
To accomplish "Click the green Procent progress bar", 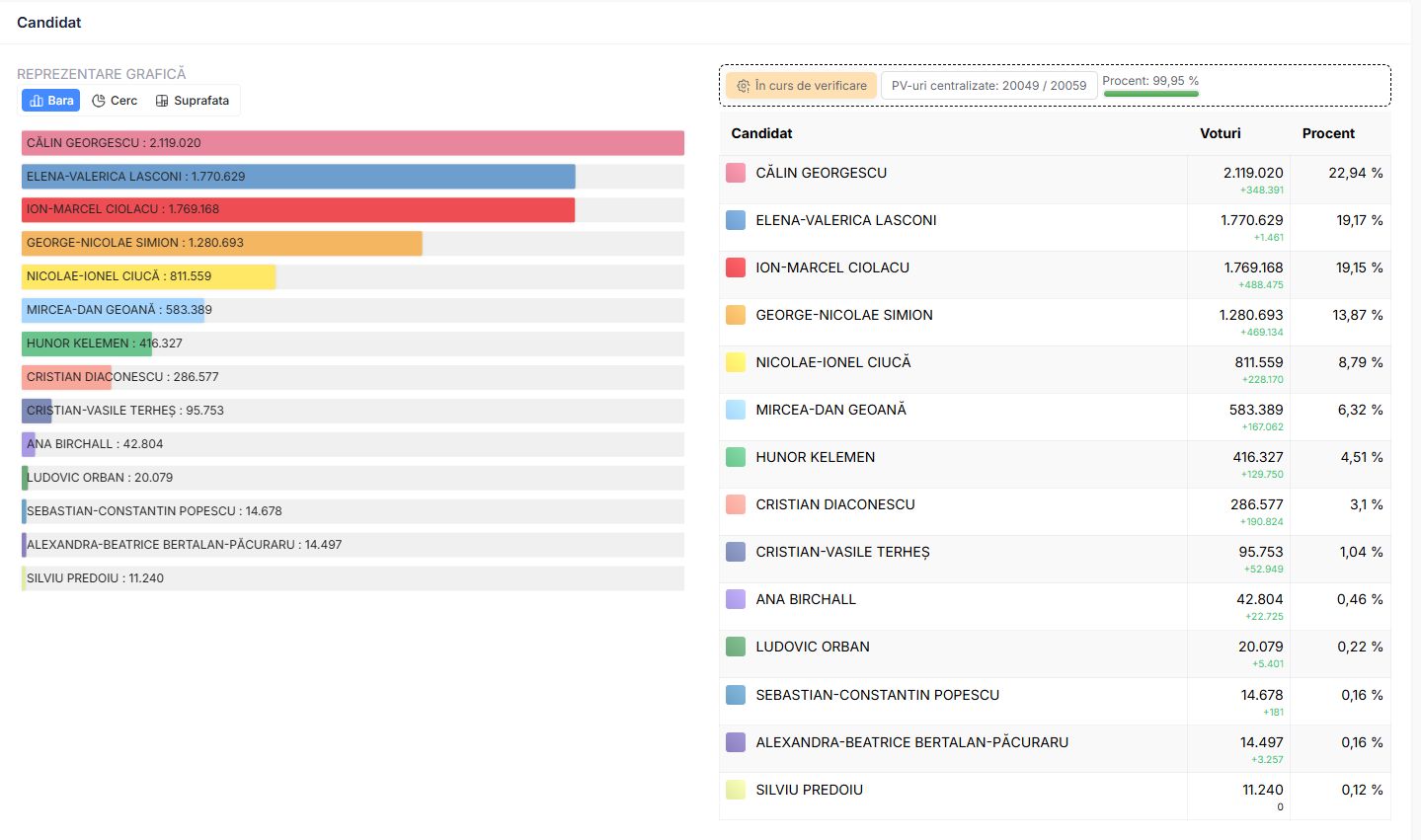I will [1150, 94].
